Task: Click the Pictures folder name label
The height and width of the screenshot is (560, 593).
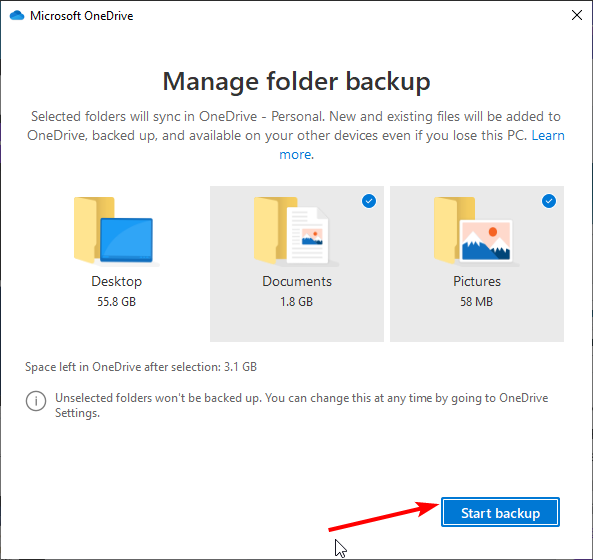Action: tap(477, 281)
